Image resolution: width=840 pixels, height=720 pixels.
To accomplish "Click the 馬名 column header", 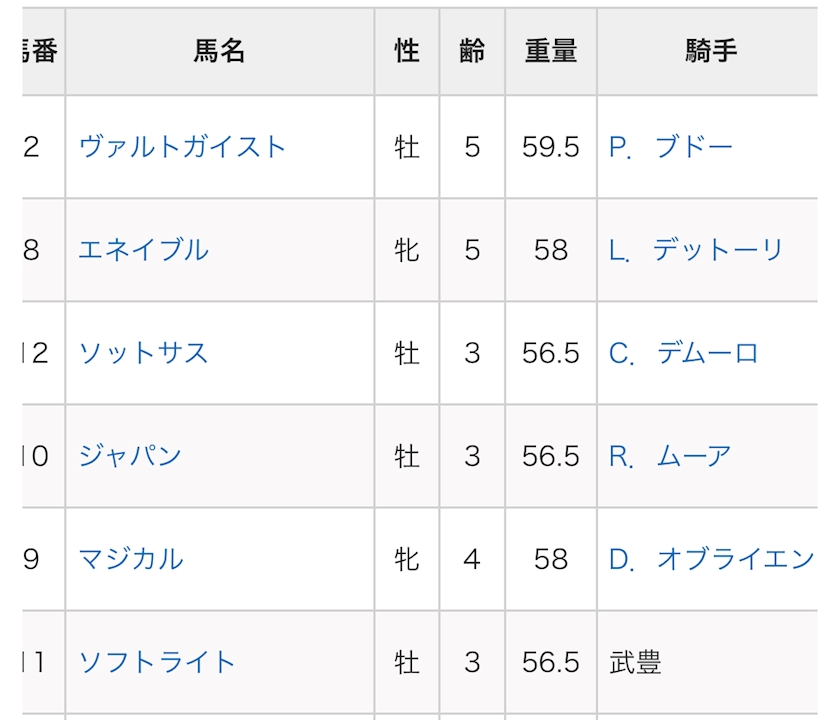I will pyautogui.click(x=219, y=52).
